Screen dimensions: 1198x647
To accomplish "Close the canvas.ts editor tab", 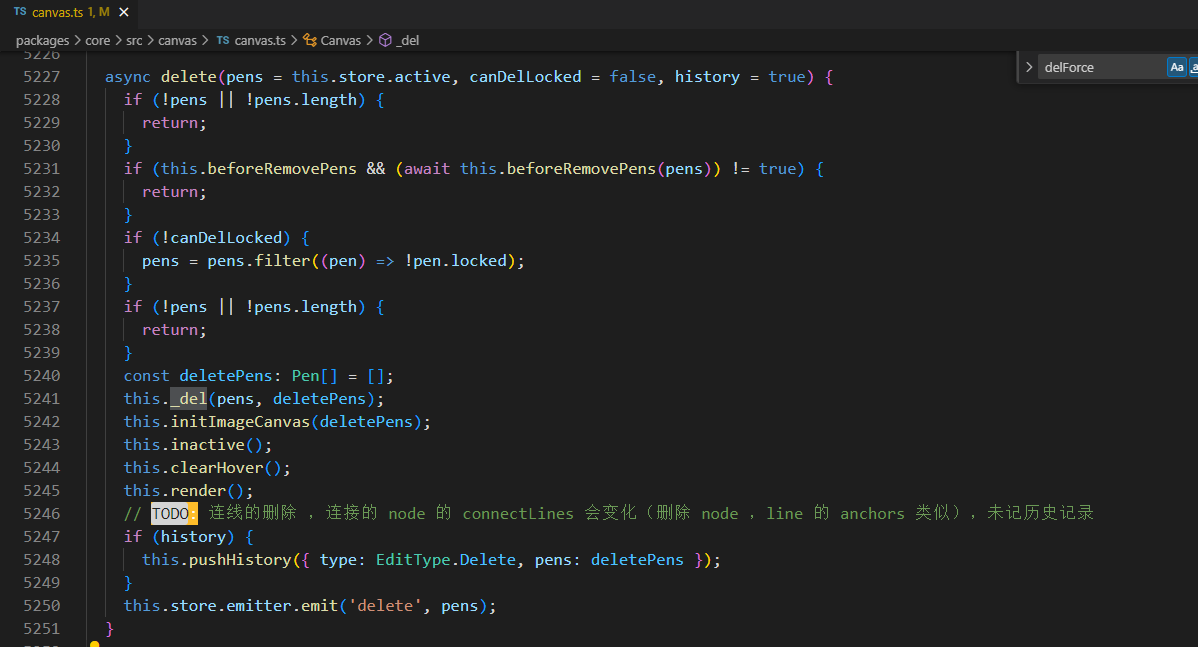I will [124, 12].
